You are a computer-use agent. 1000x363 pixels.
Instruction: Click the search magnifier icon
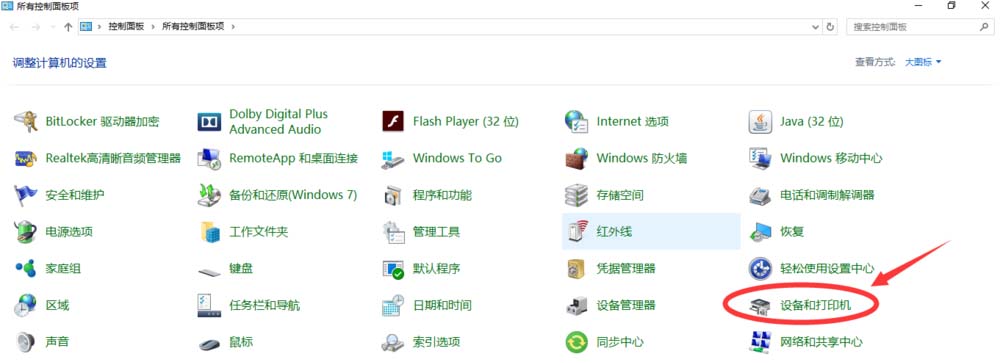[x=984, y=27]
